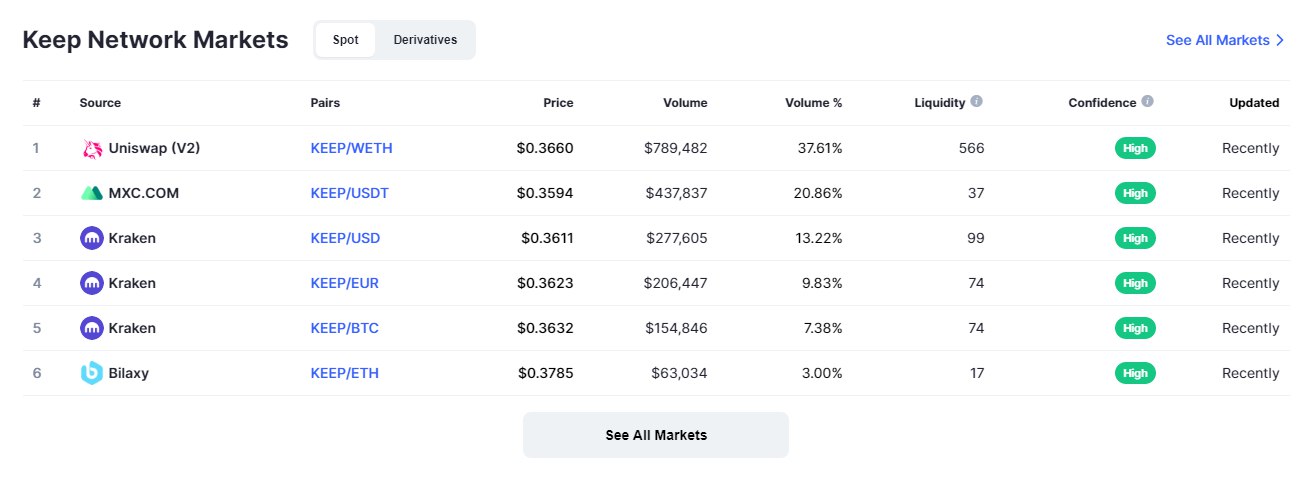Click the $789,482 volume value

point(676,148)
